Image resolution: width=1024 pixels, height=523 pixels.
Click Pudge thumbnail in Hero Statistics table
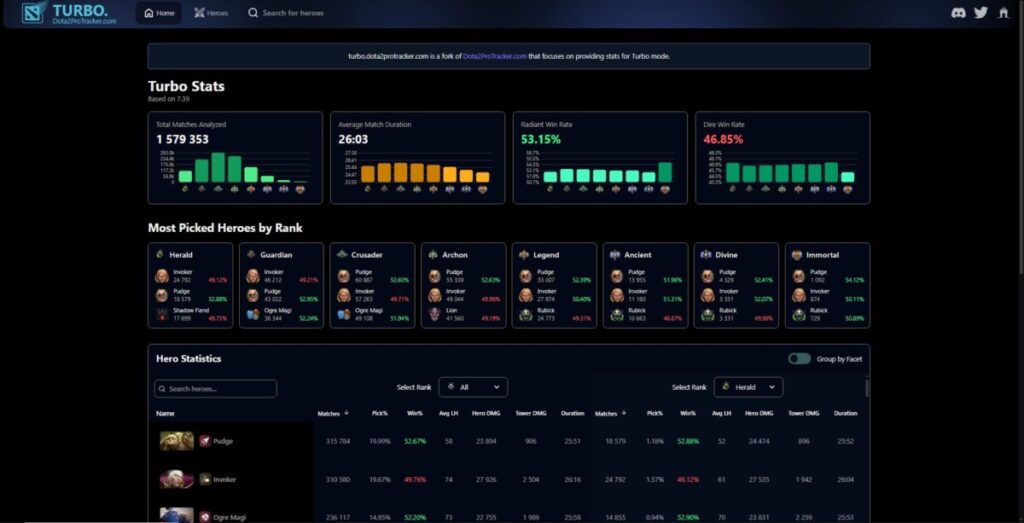(x=177, y=441)
